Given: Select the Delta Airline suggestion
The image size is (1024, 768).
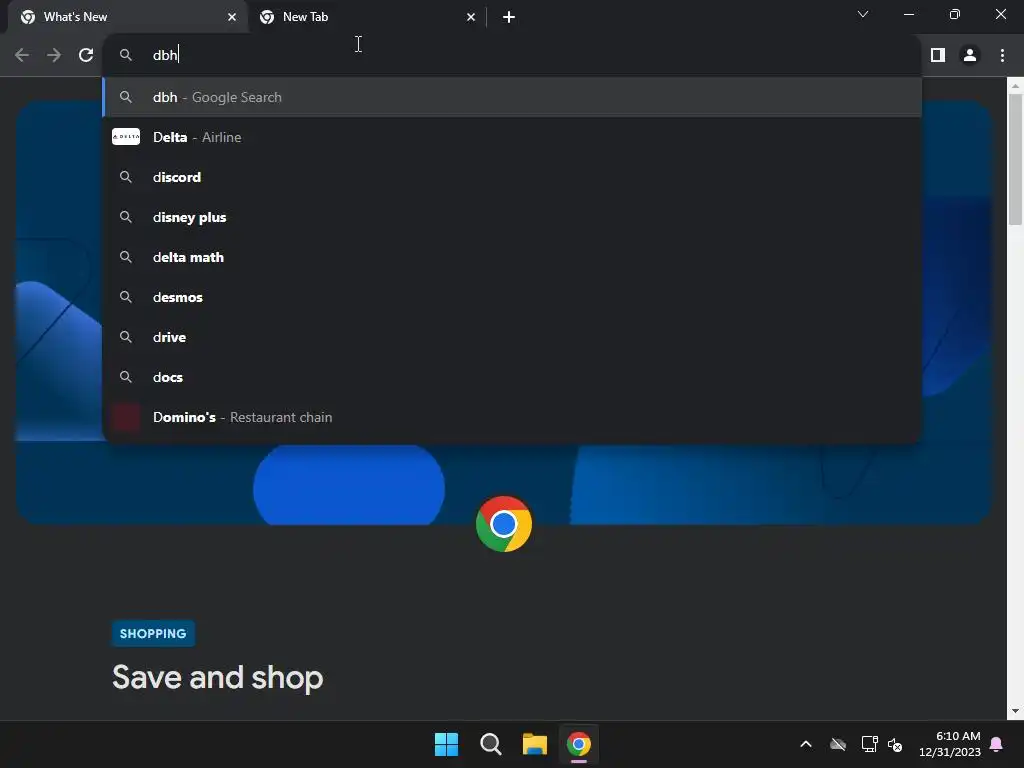Looking at the screenshot, I should pos(512,137).
